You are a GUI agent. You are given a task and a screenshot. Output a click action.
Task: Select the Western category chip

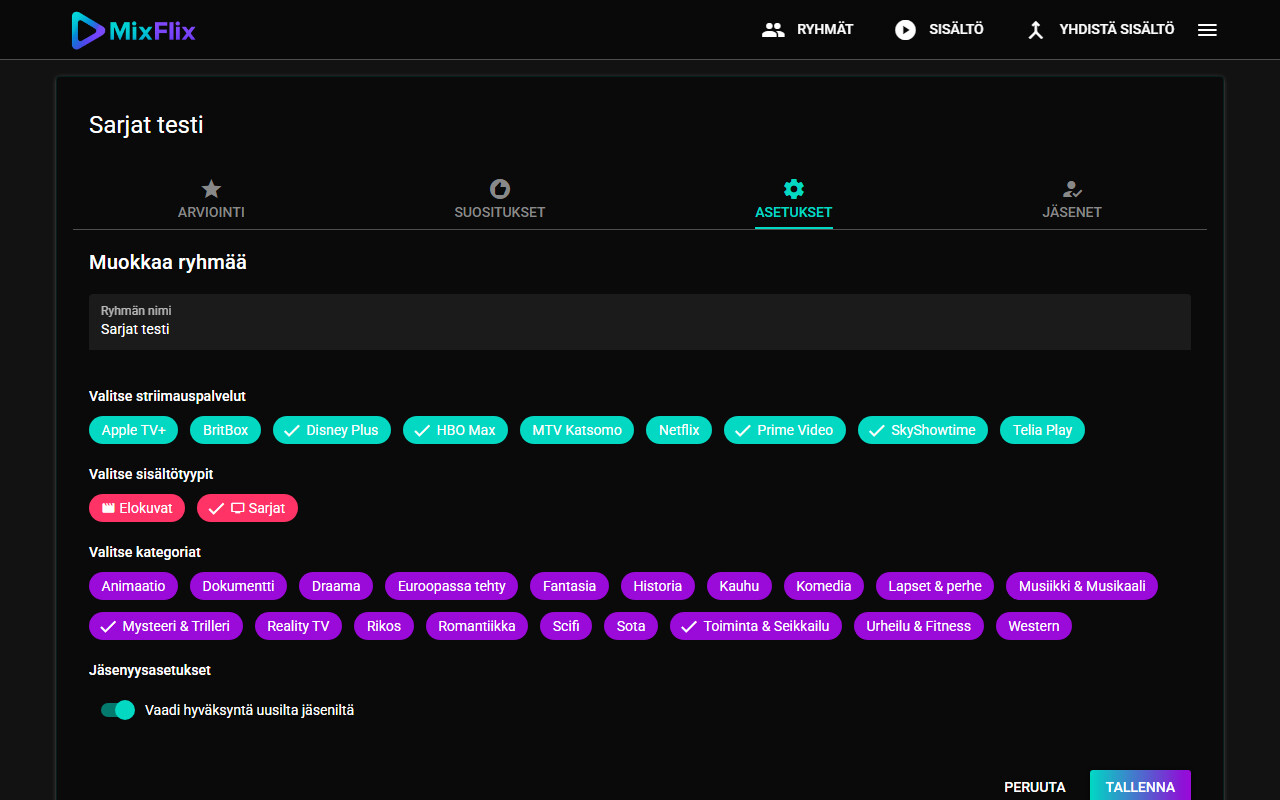coord(1034,626)
